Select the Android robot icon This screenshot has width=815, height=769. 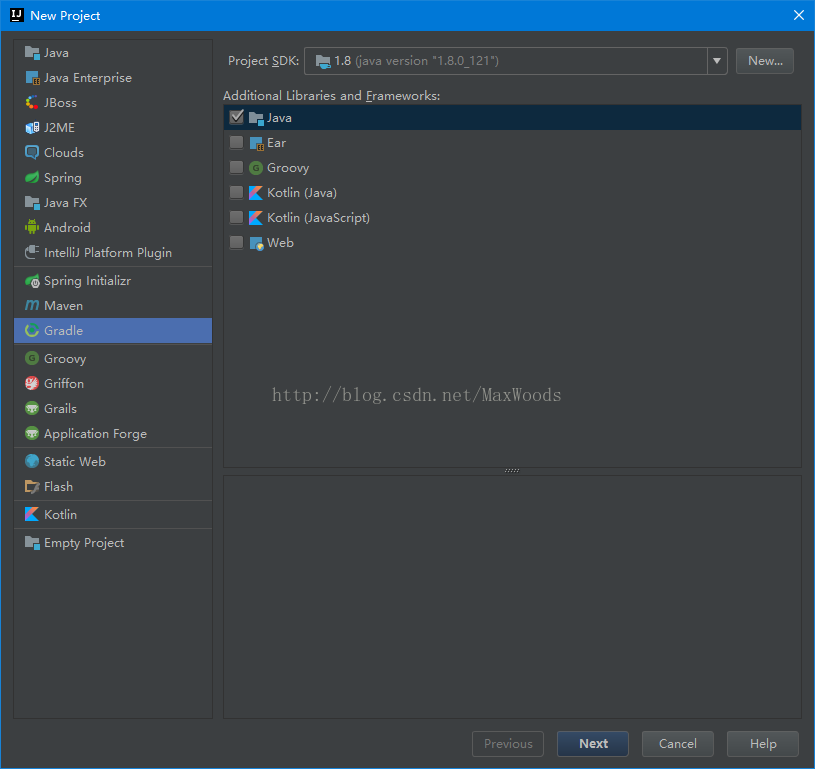tap(32, 227)
